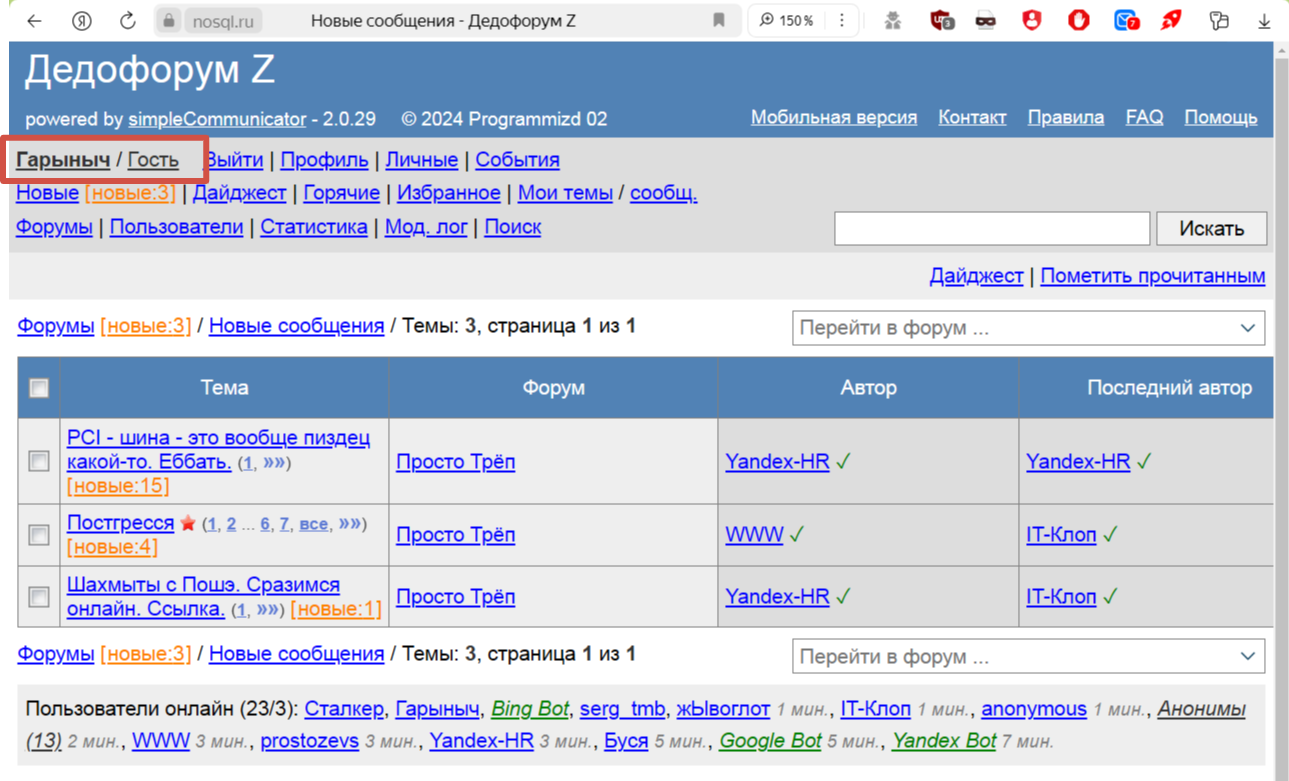Open Yandex home via the Я icon
The height and width of the screenshot is (781, 1289).
(x=82, y=21)
